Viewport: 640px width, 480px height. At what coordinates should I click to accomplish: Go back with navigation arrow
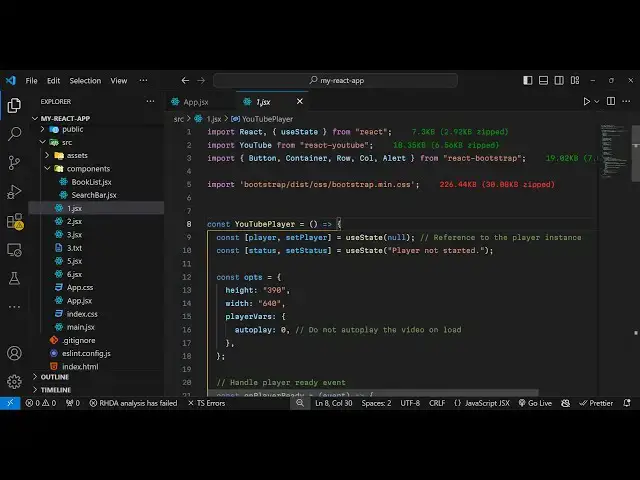click(x=185, y=80)
